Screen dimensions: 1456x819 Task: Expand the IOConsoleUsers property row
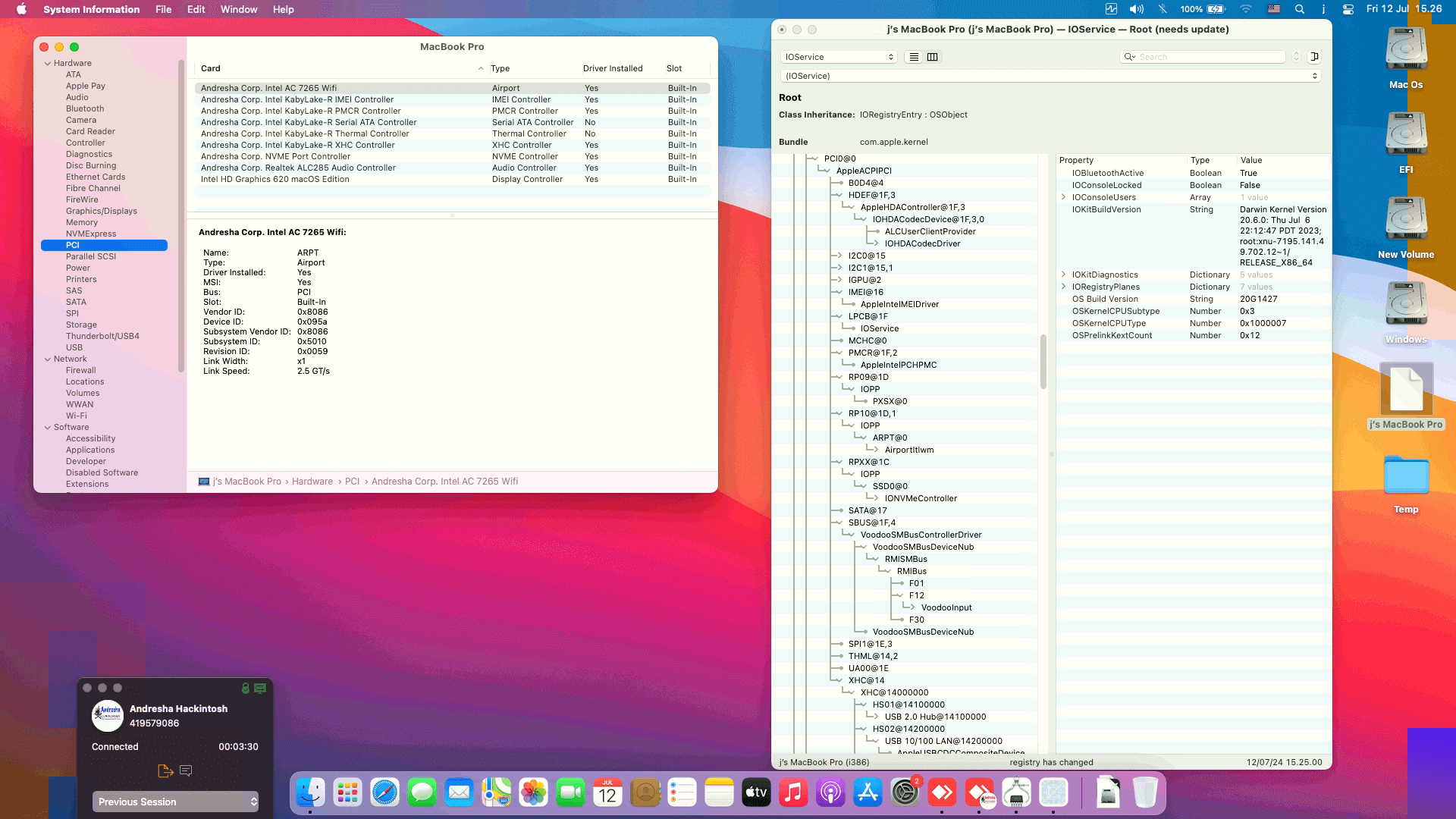click(1063, 197)
